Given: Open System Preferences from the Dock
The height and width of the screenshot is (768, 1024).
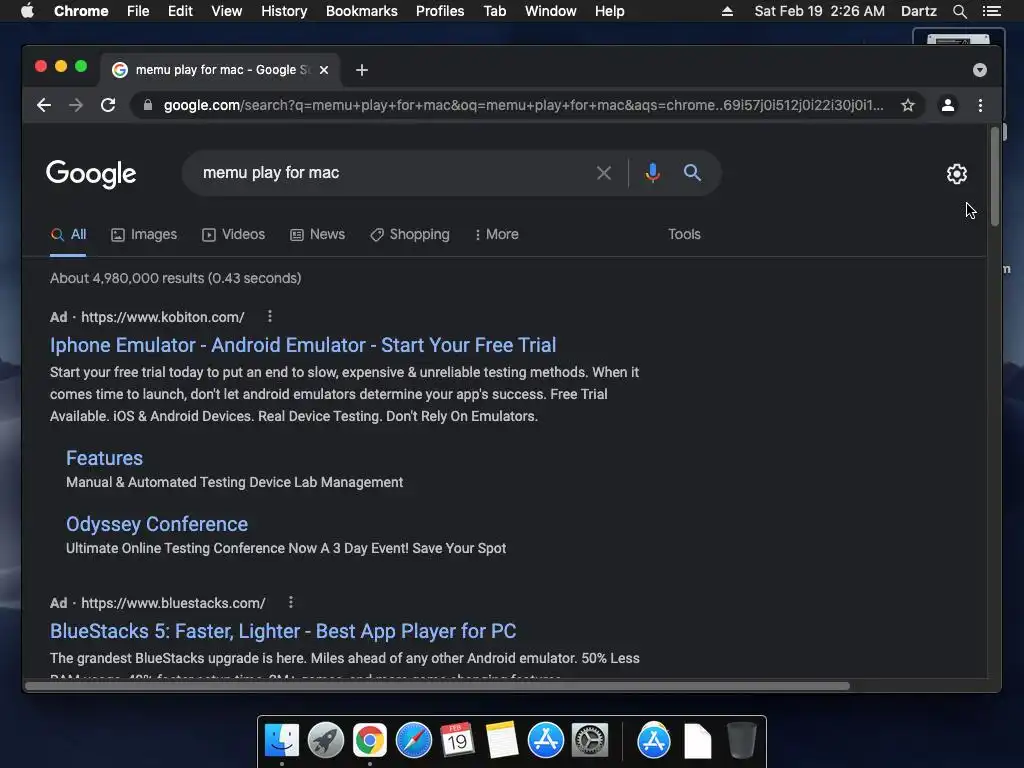Looking at the screenshot, I should click(x=590, y=741).
